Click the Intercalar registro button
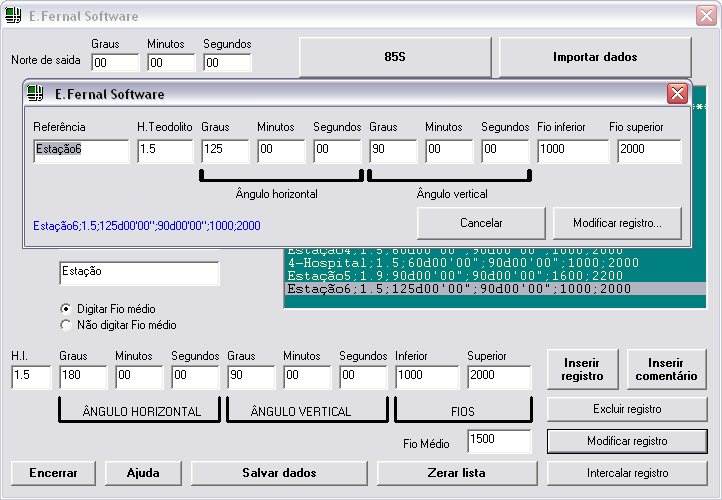The width and height of the screenshot is (722, 500). pos(627,472)
